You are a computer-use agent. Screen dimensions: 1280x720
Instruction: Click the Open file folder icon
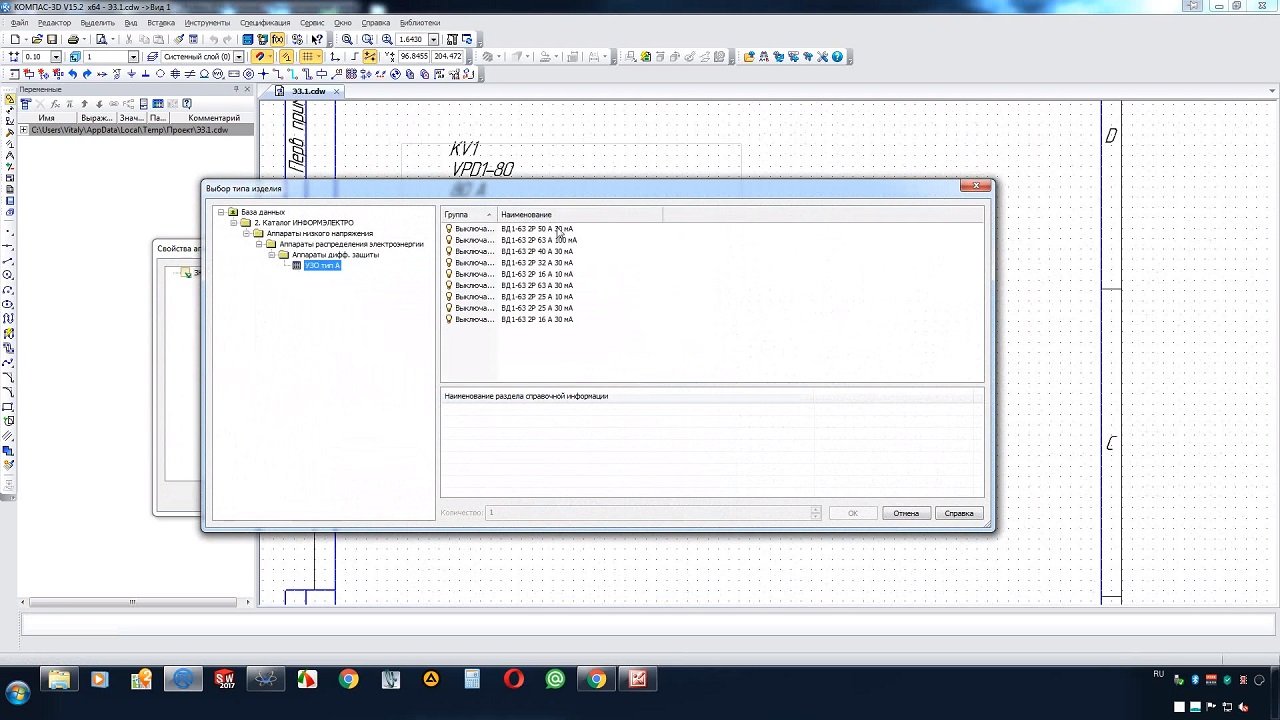[37, 39]
